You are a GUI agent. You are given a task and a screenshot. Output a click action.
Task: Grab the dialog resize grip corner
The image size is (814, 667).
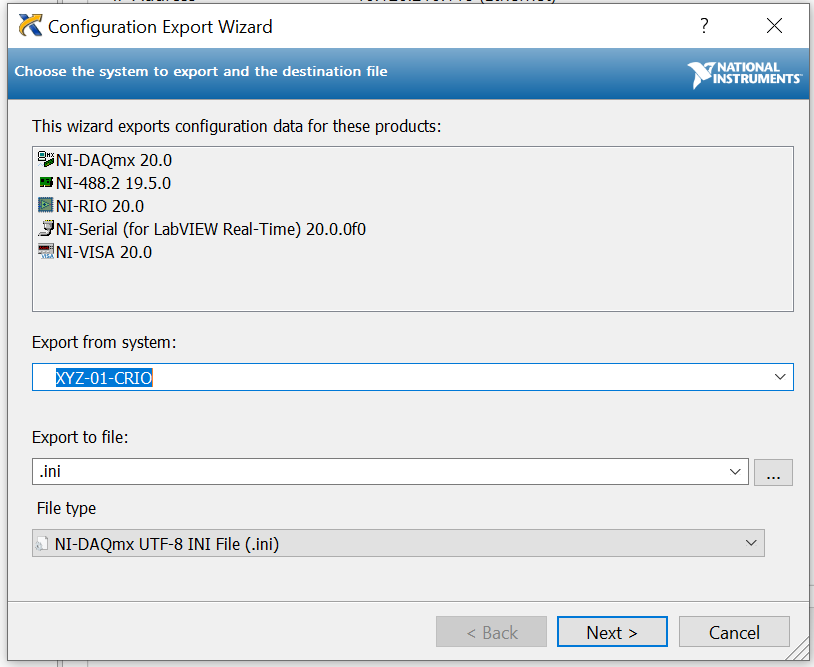click(x=798, y=650)
